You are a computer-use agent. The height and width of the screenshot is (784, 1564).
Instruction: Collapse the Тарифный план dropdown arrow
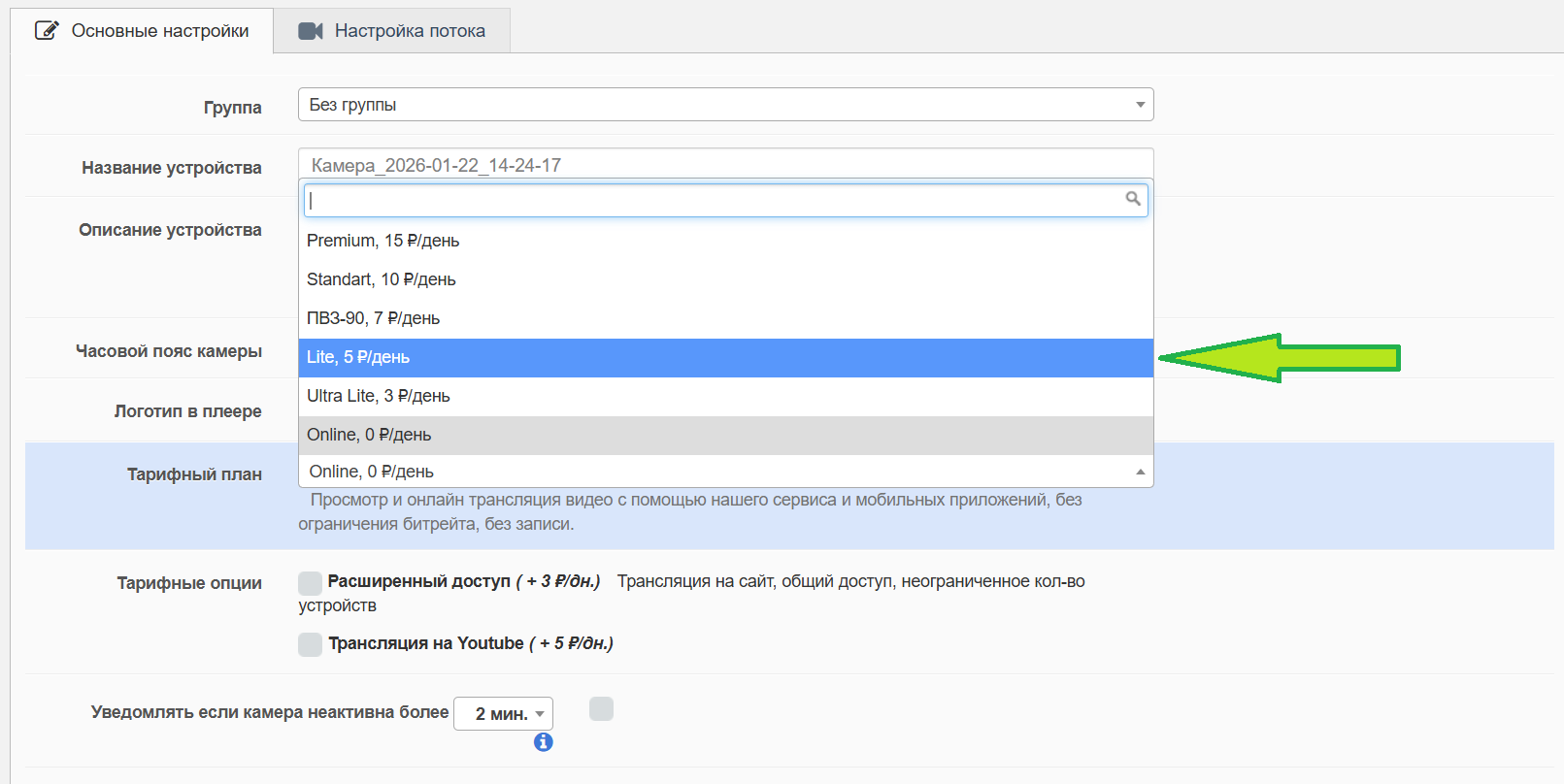[x=1140, y=472]
